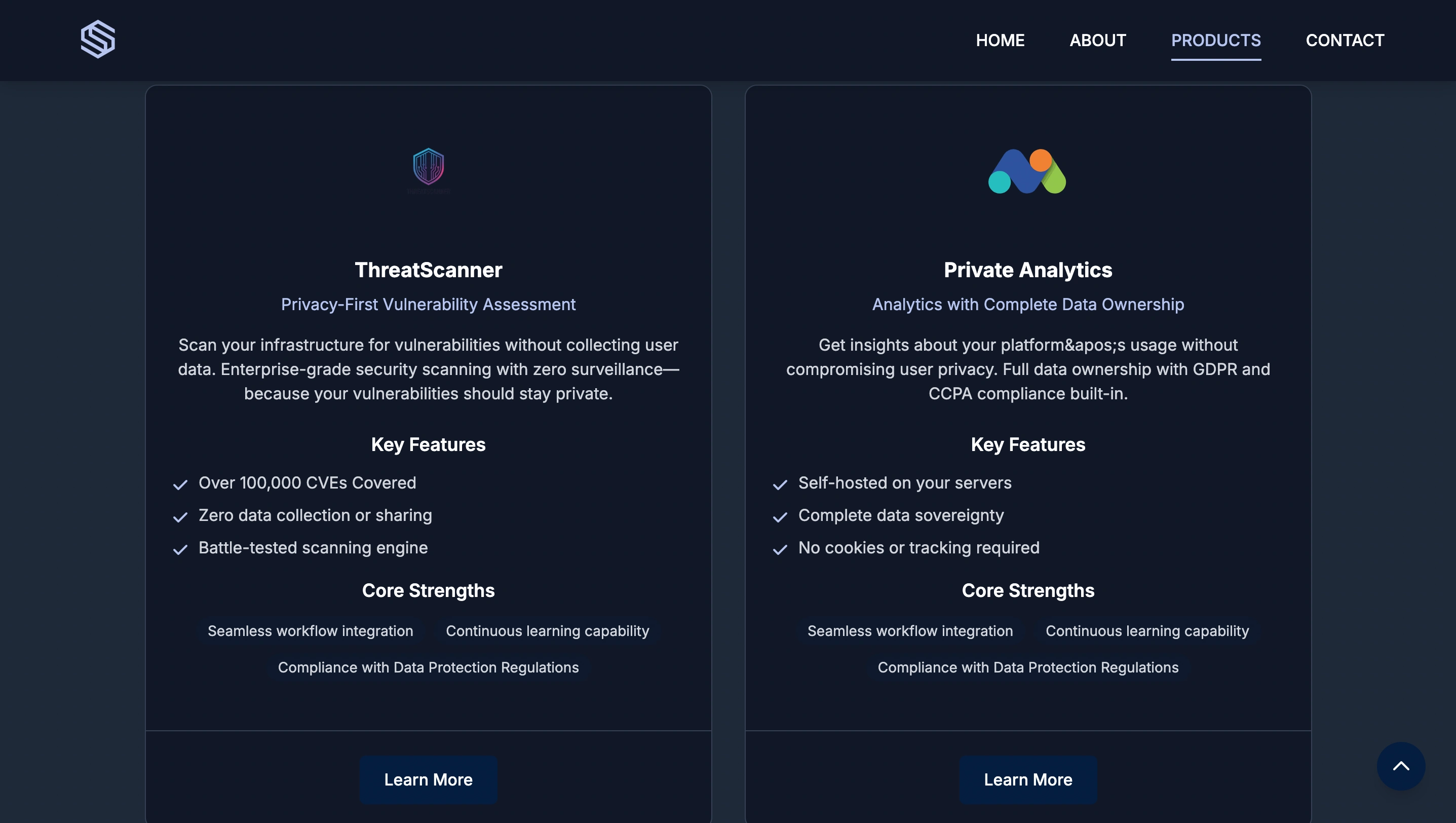
Task: Click the ThreatScanner shield logo
Action: pos(429,167)
